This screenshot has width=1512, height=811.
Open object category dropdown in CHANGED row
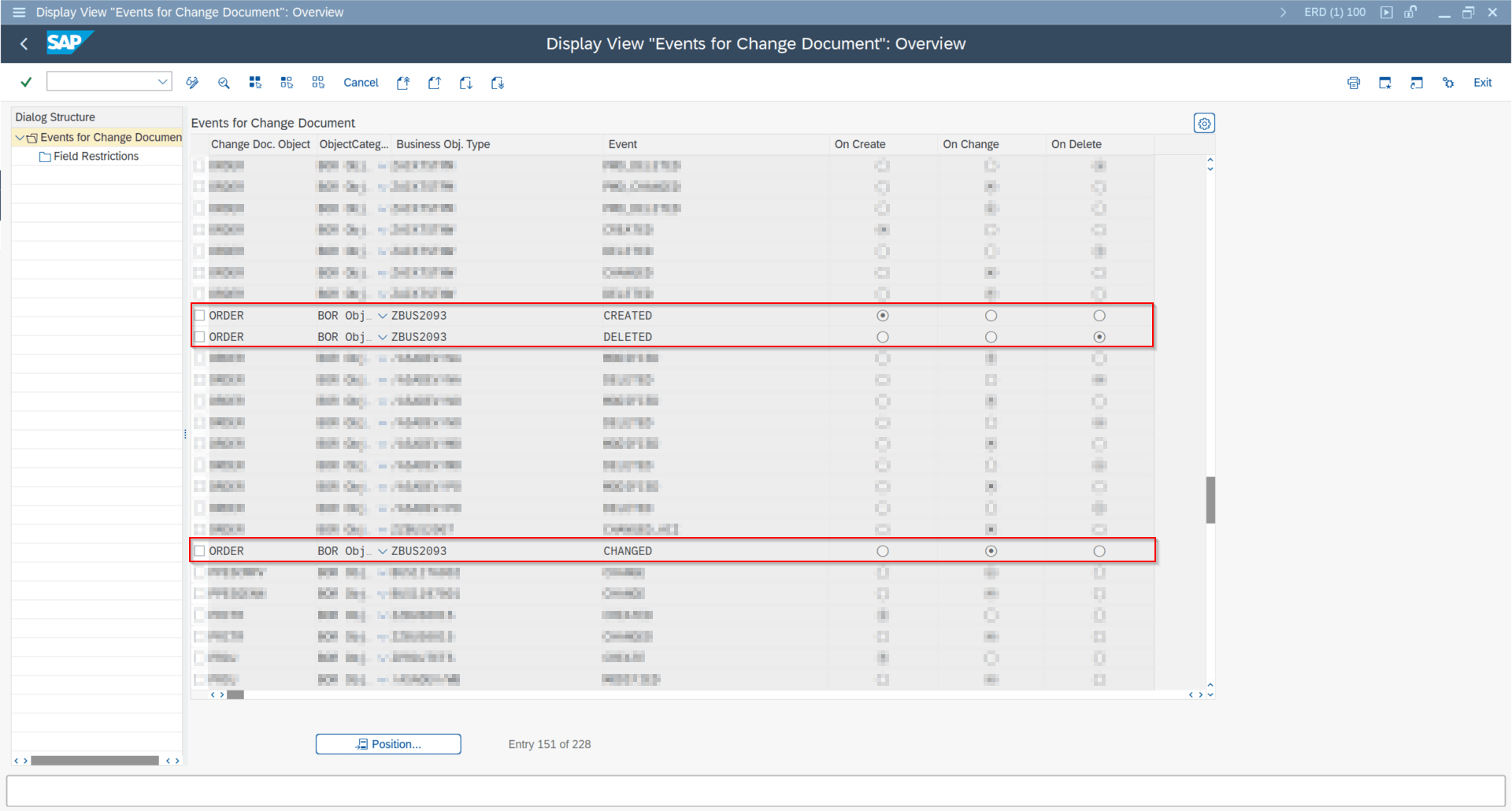[x=383, y=551]
